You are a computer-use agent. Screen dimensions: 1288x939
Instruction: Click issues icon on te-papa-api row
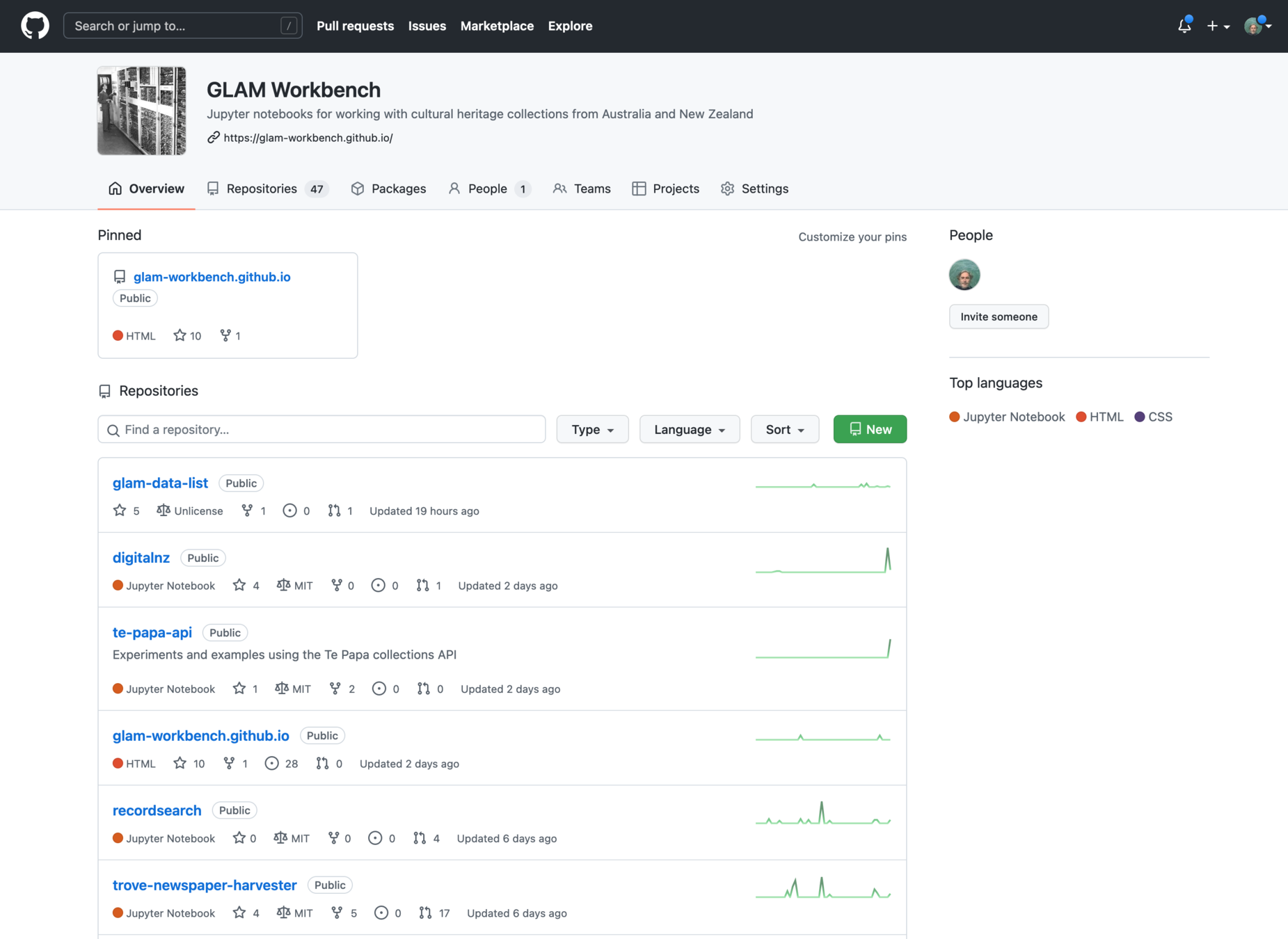coord(379,689)
